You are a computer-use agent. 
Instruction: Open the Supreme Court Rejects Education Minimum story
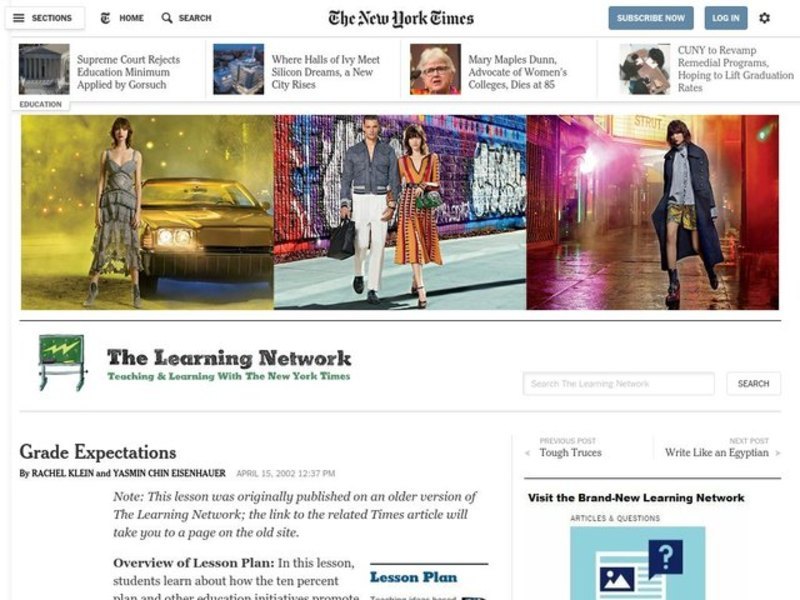tap(128, 72)
